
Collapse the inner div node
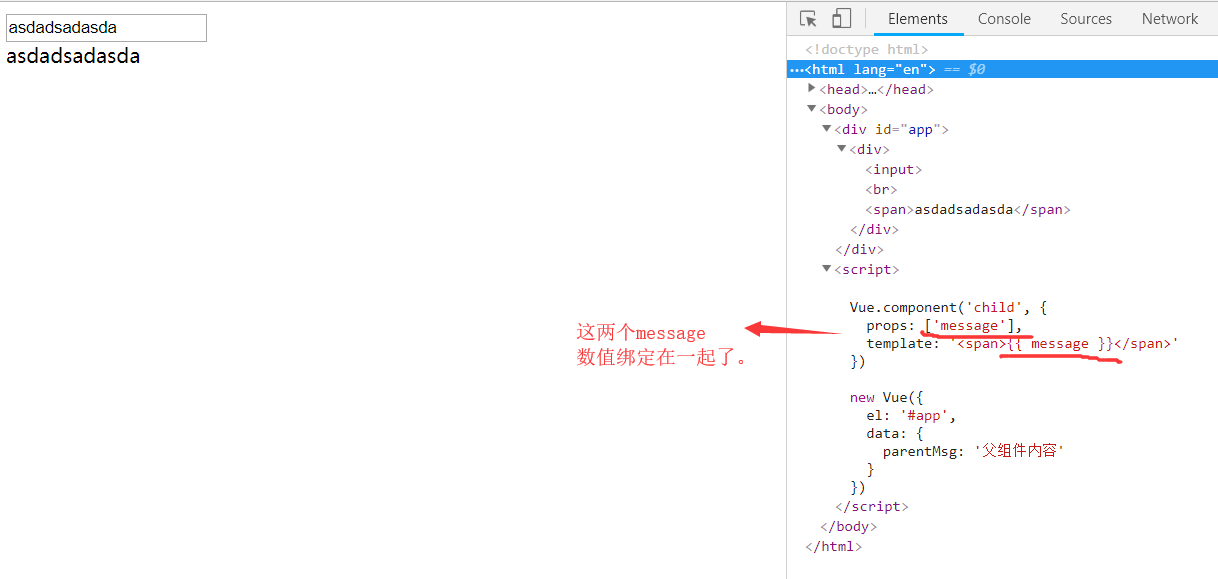coord(842,149)
